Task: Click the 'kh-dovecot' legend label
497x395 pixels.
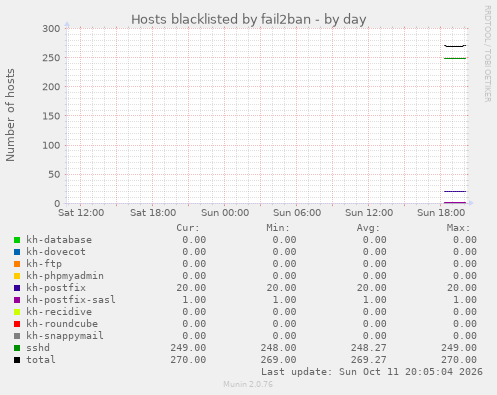Action: [x=56, y=252]
